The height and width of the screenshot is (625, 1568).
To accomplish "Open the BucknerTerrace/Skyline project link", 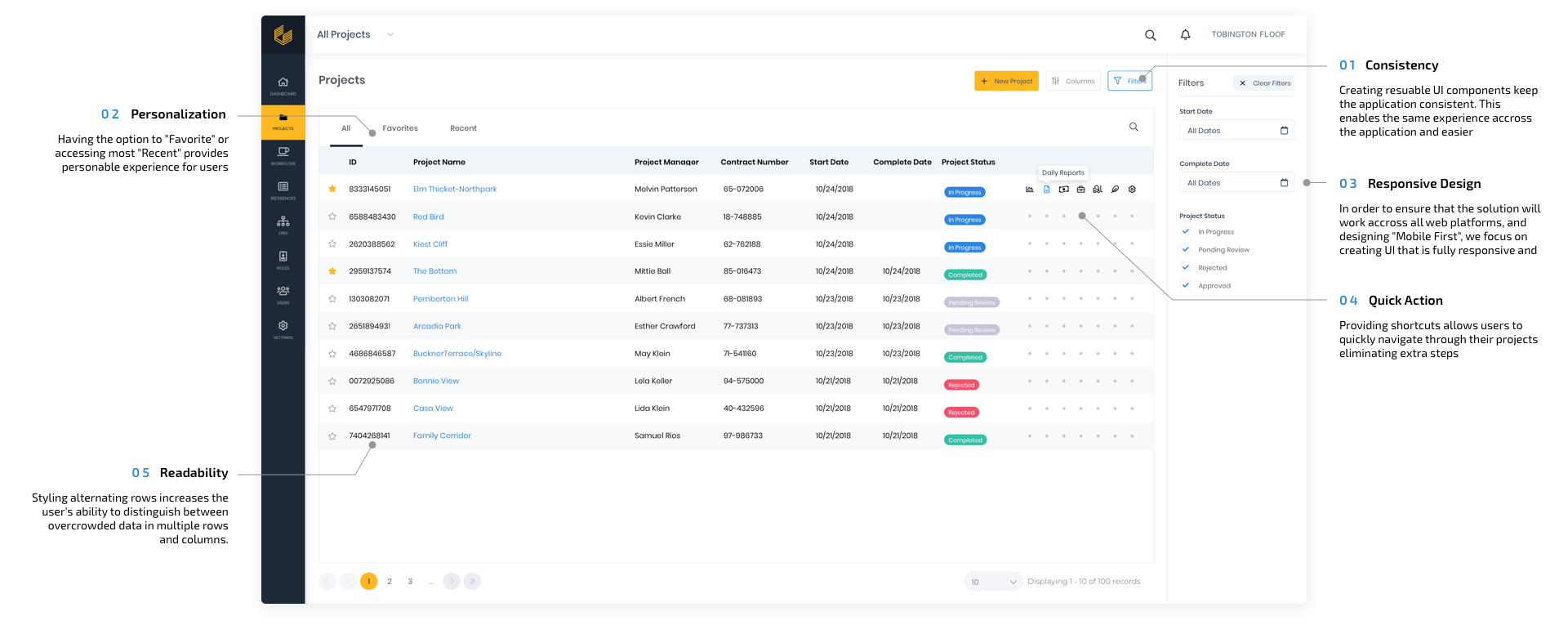I will pyautogui.click(x=457, y=354).
